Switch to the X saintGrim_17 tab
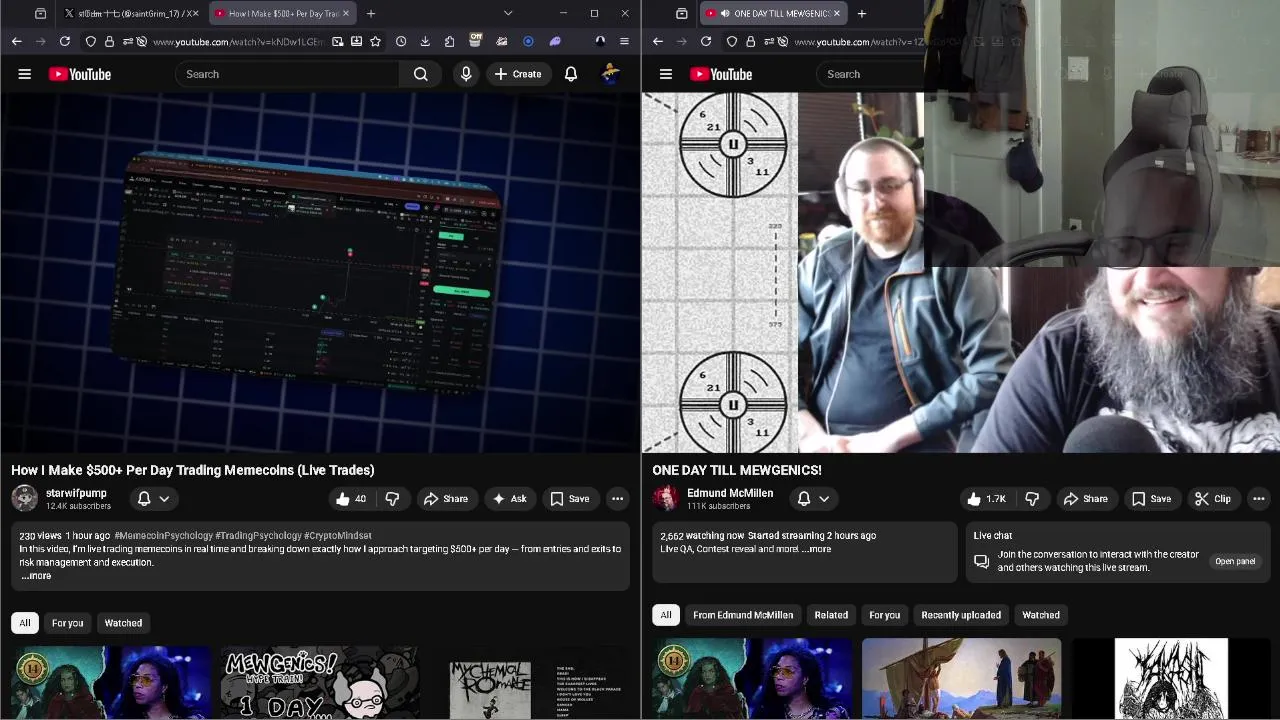Screen dimensions: 1280x720 pos(131,13)
